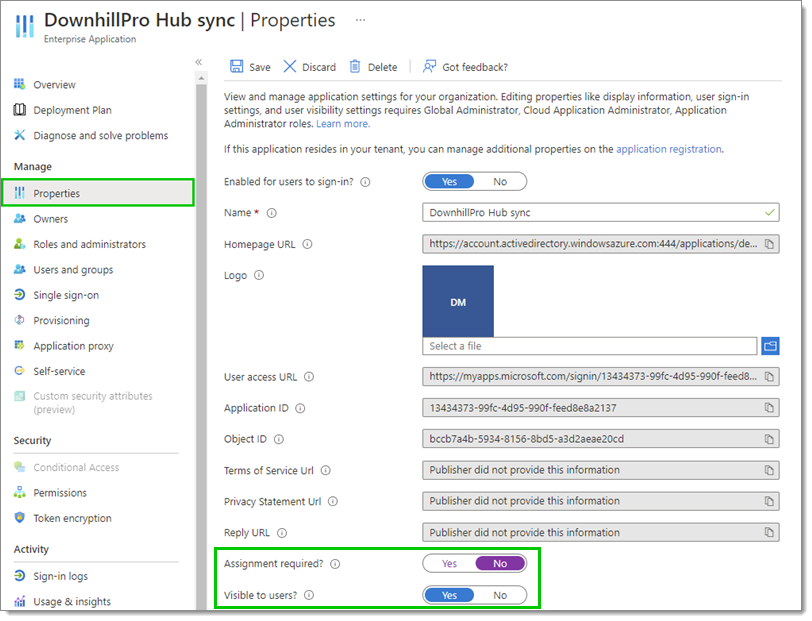
Task: Click the Discard X icon
Action: point(289,66)
